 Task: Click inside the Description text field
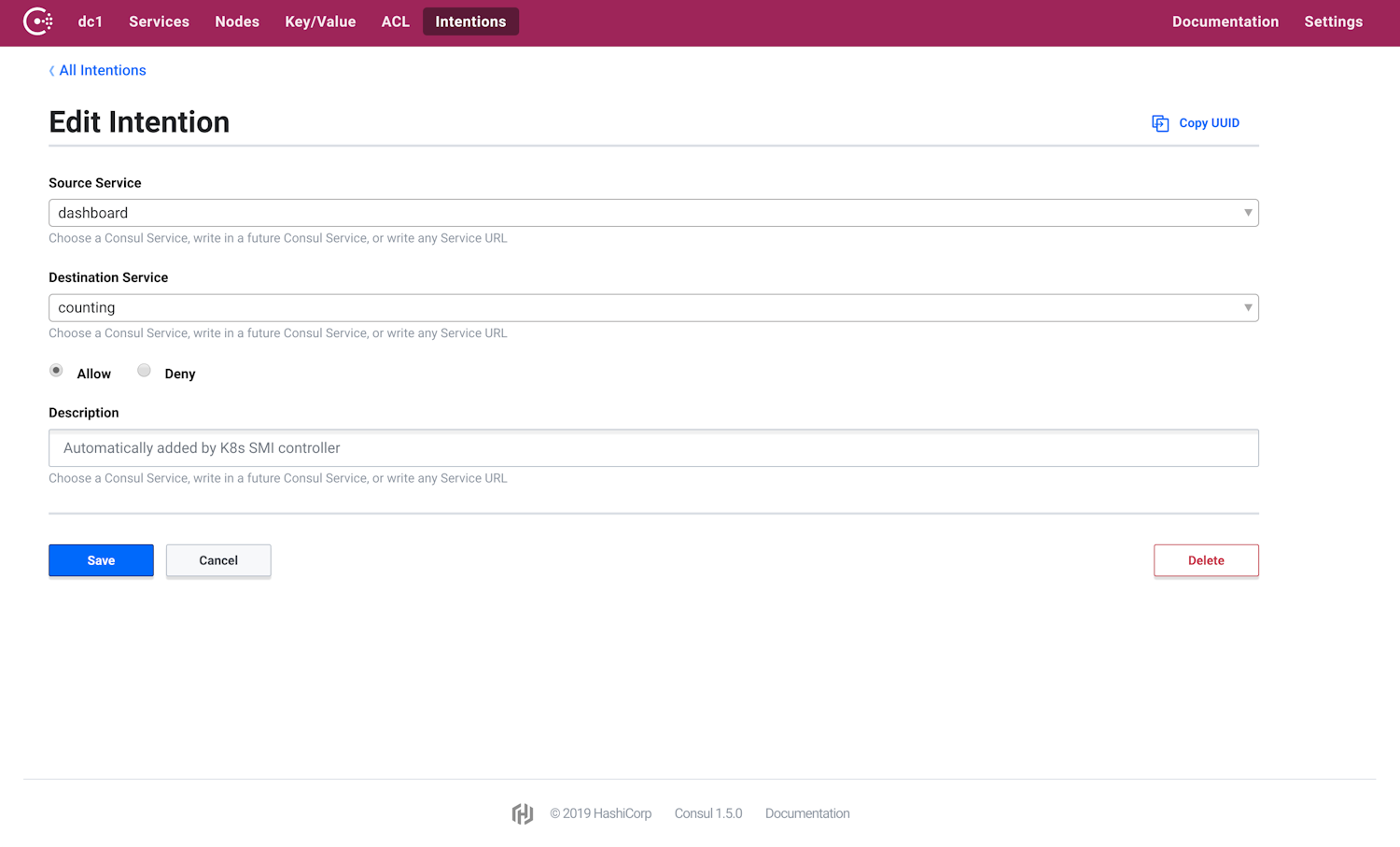pyautogui.click(x=653, y=448)
